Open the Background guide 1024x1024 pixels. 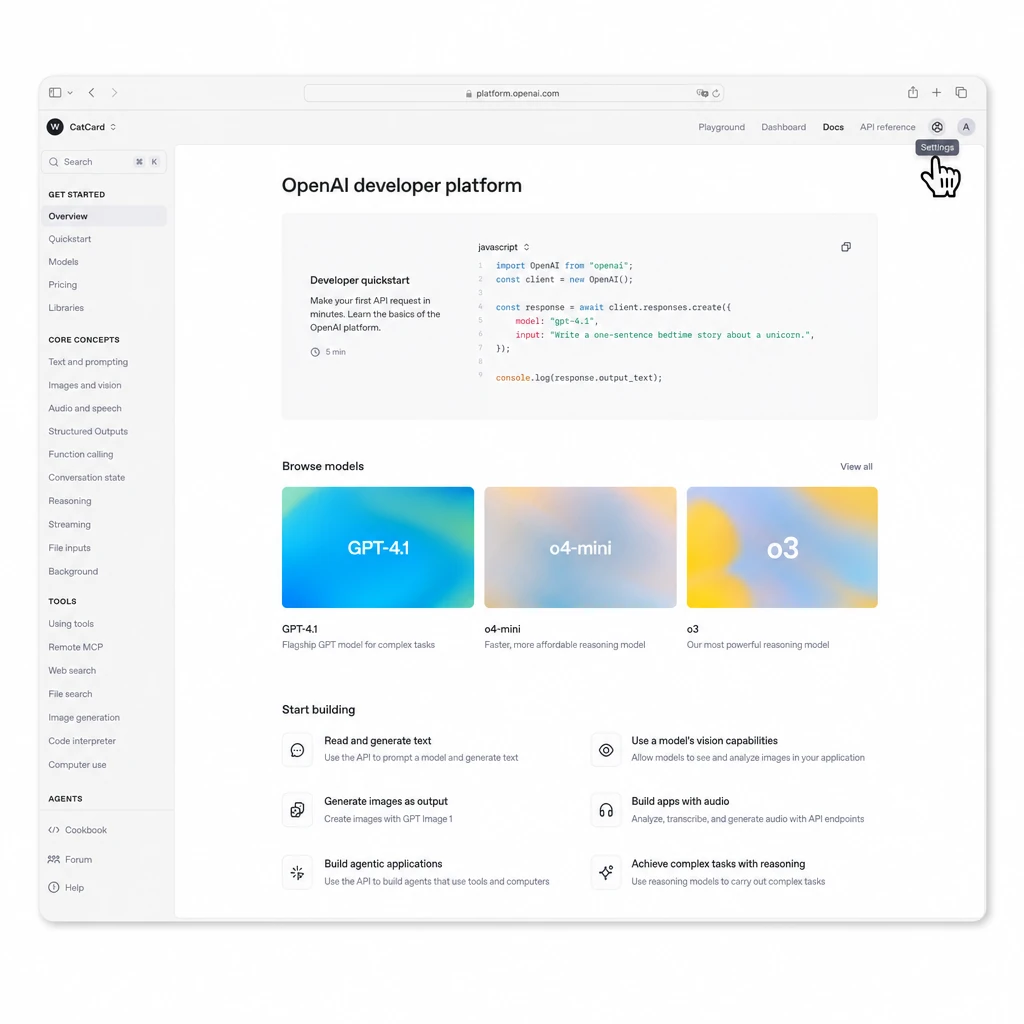click(72, 571)
